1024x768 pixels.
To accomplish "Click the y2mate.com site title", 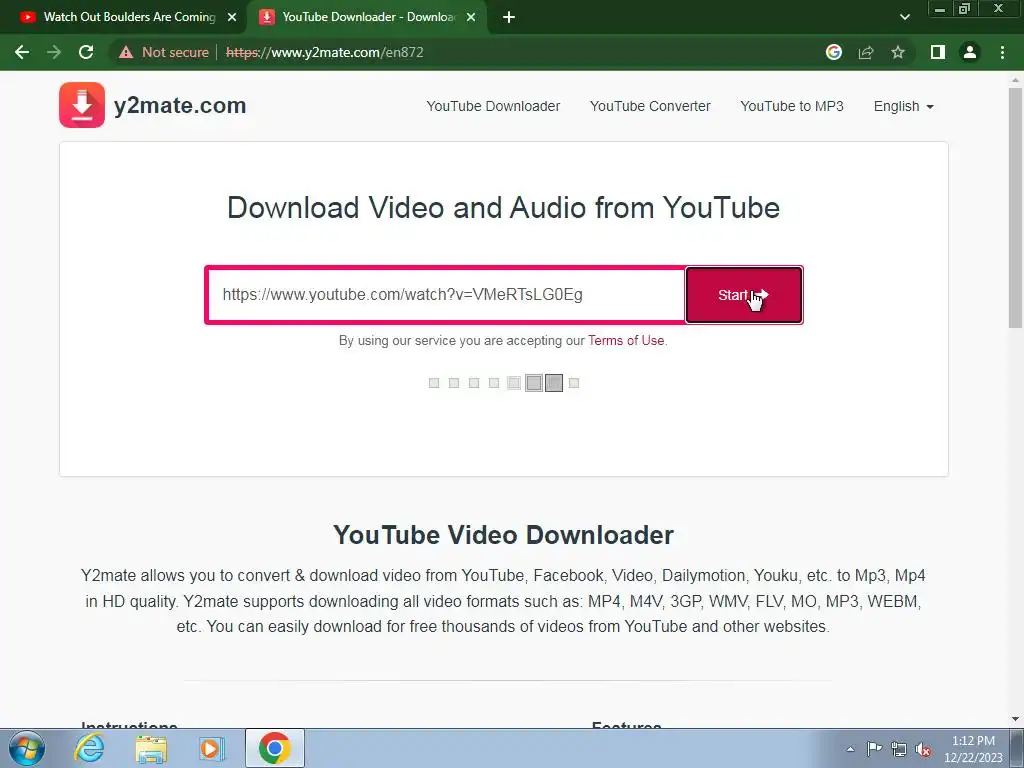I will point(180,105).
